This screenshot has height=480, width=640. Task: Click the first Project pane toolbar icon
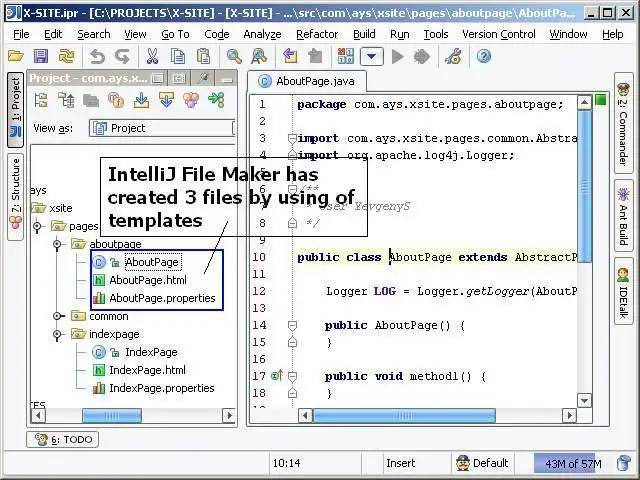41,100
